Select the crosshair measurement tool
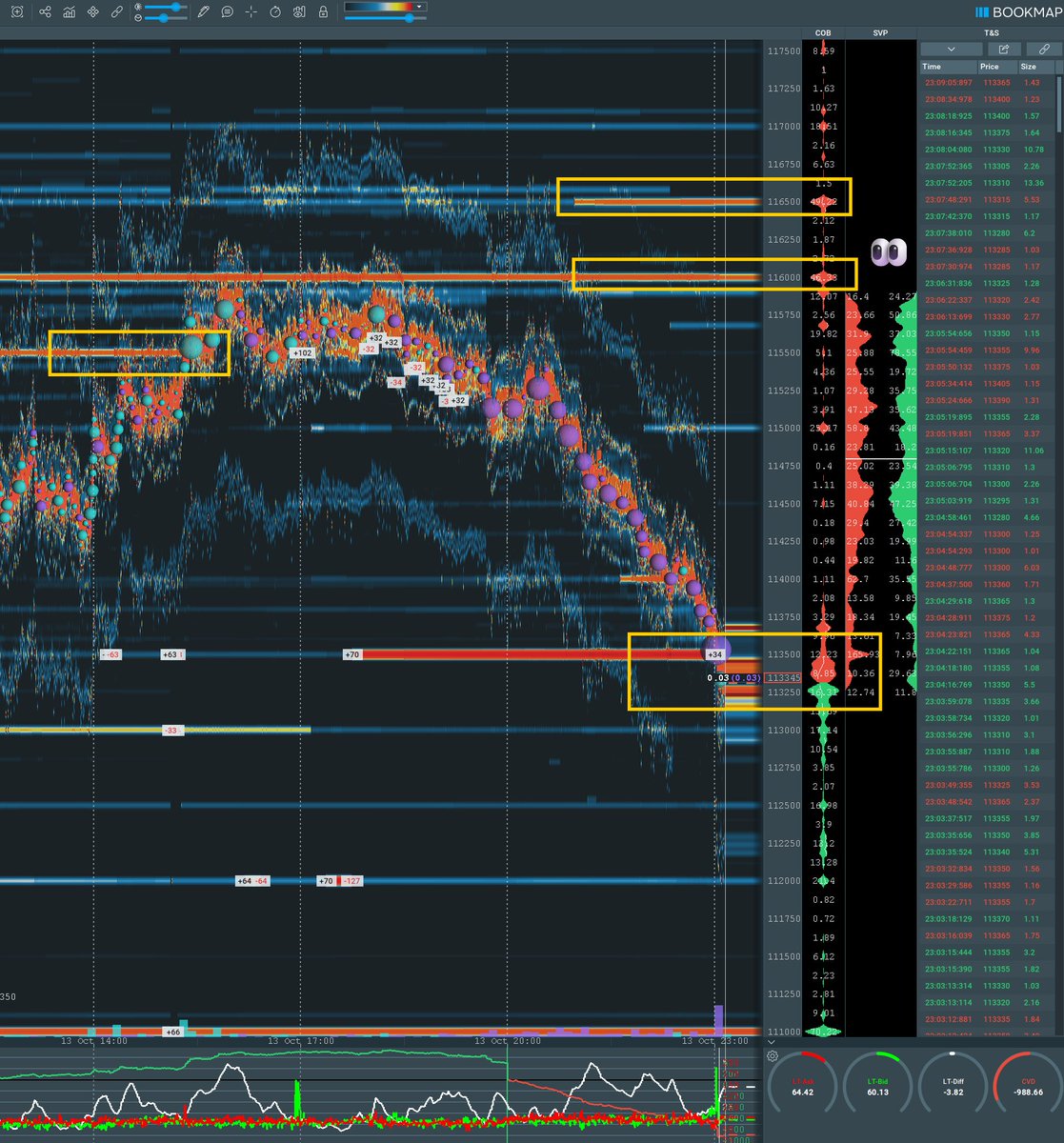Image resolution: width=1064 pixels, height=1143 pixels. tap(251, 10)
